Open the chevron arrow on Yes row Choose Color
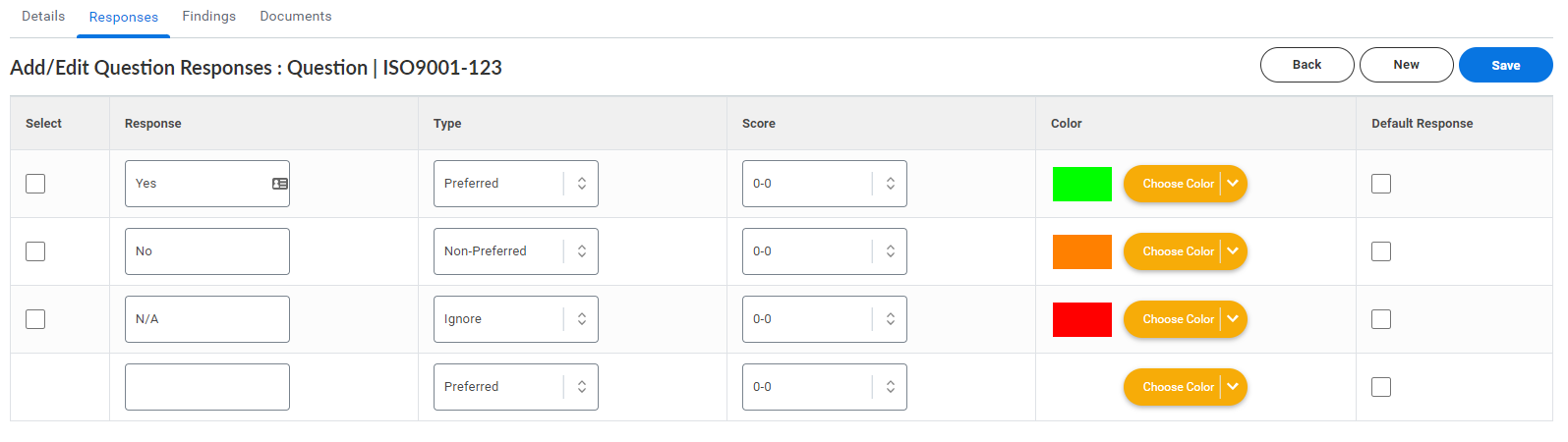 (1233, 184)
